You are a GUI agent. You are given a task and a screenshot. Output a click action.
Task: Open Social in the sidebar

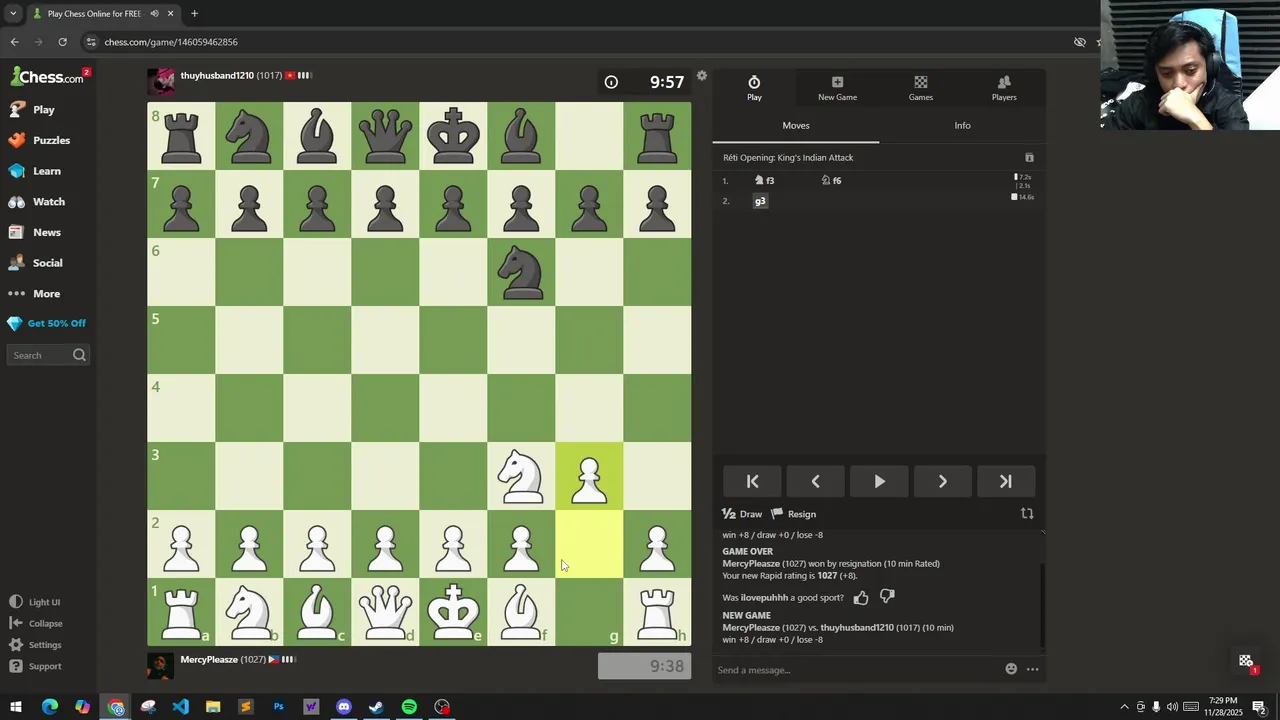point(48,263)
